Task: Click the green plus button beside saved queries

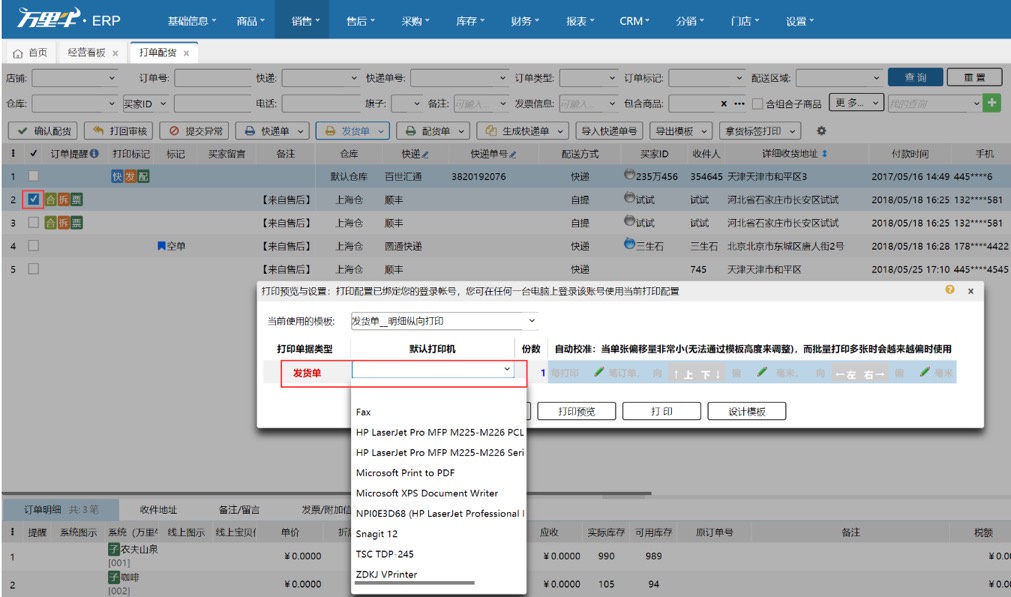Action: tap(992, 103)
